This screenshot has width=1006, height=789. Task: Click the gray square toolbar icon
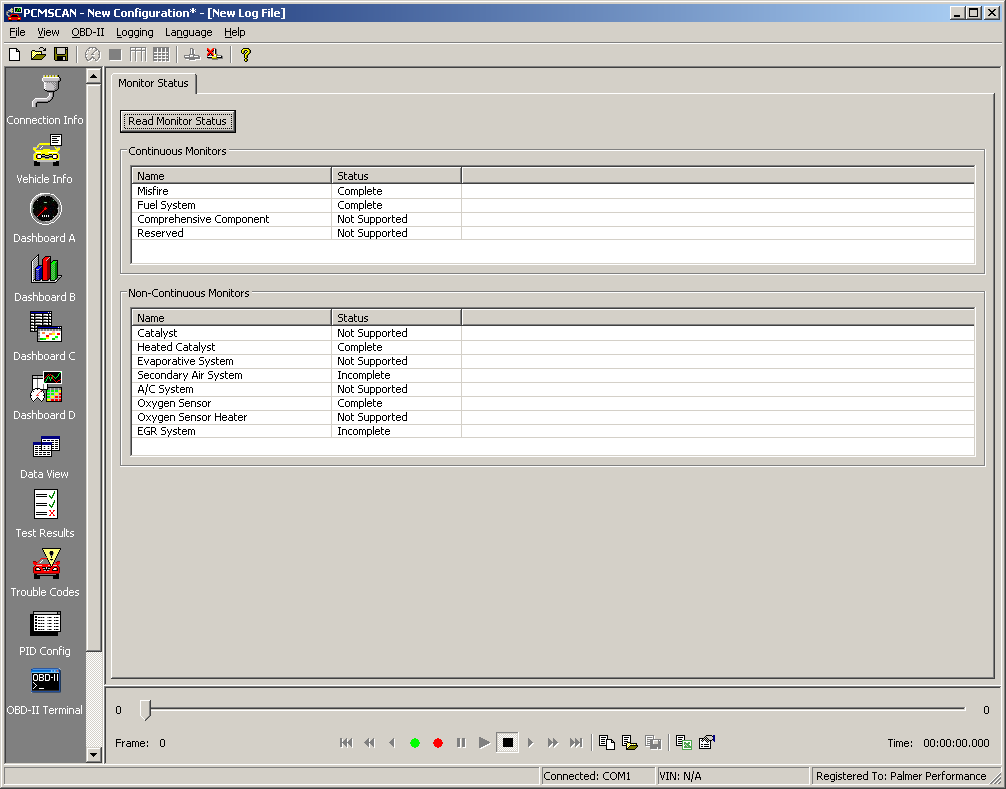point(115,55)
